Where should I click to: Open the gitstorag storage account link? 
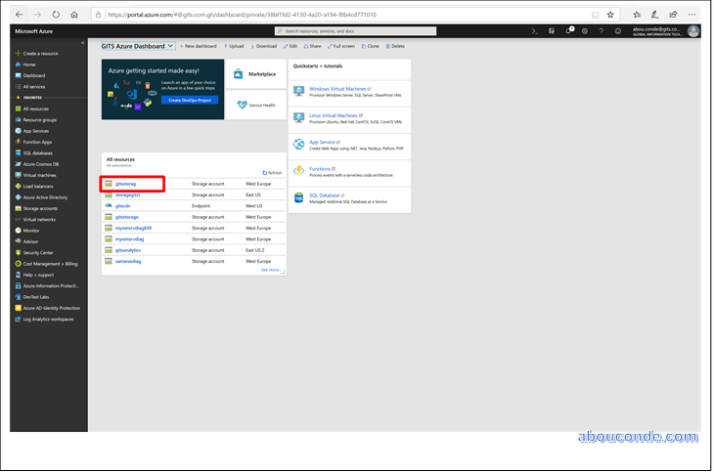click(x=125, y=184)
